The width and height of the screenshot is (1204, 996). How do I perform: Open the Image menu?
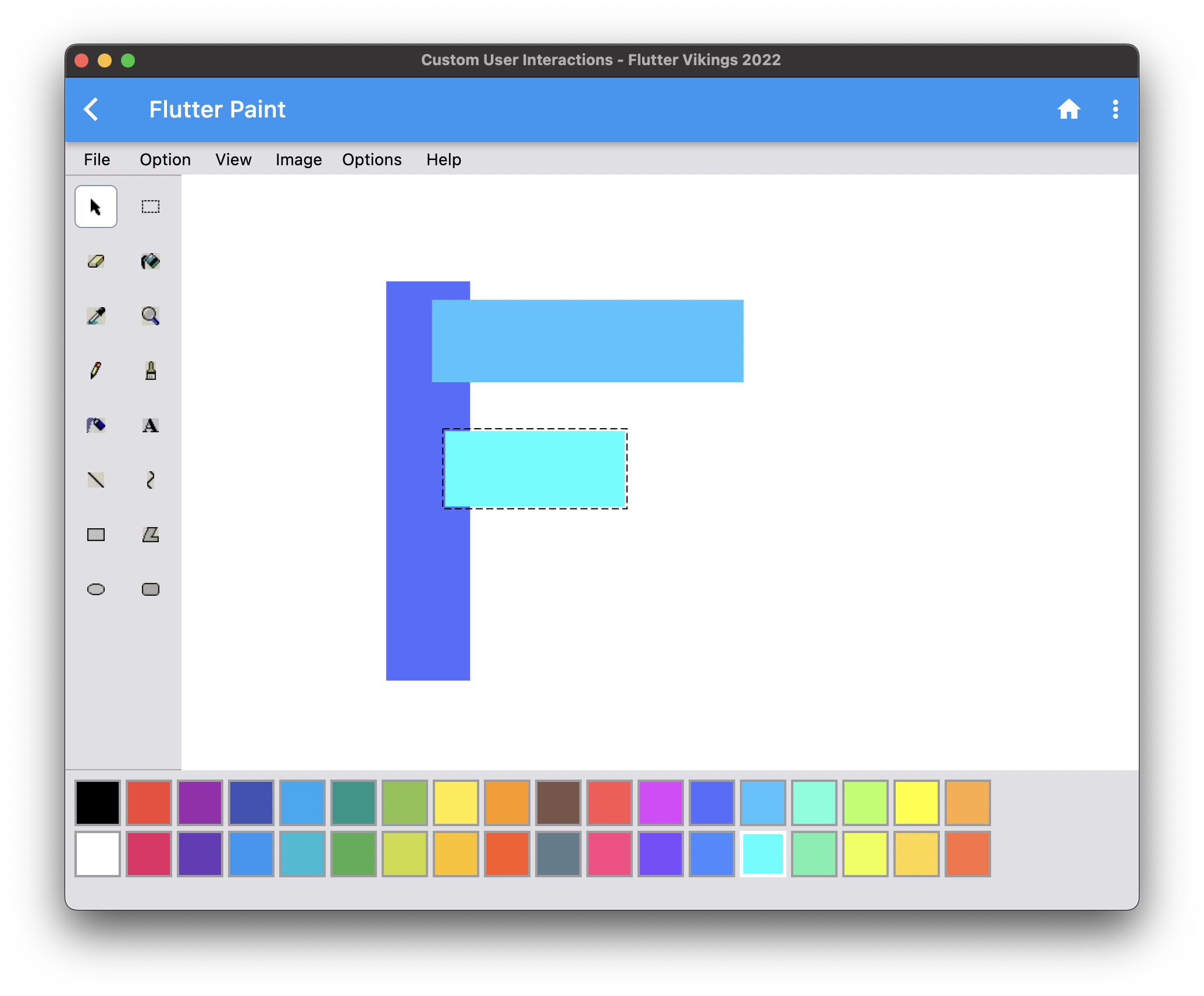pos(298,159)
